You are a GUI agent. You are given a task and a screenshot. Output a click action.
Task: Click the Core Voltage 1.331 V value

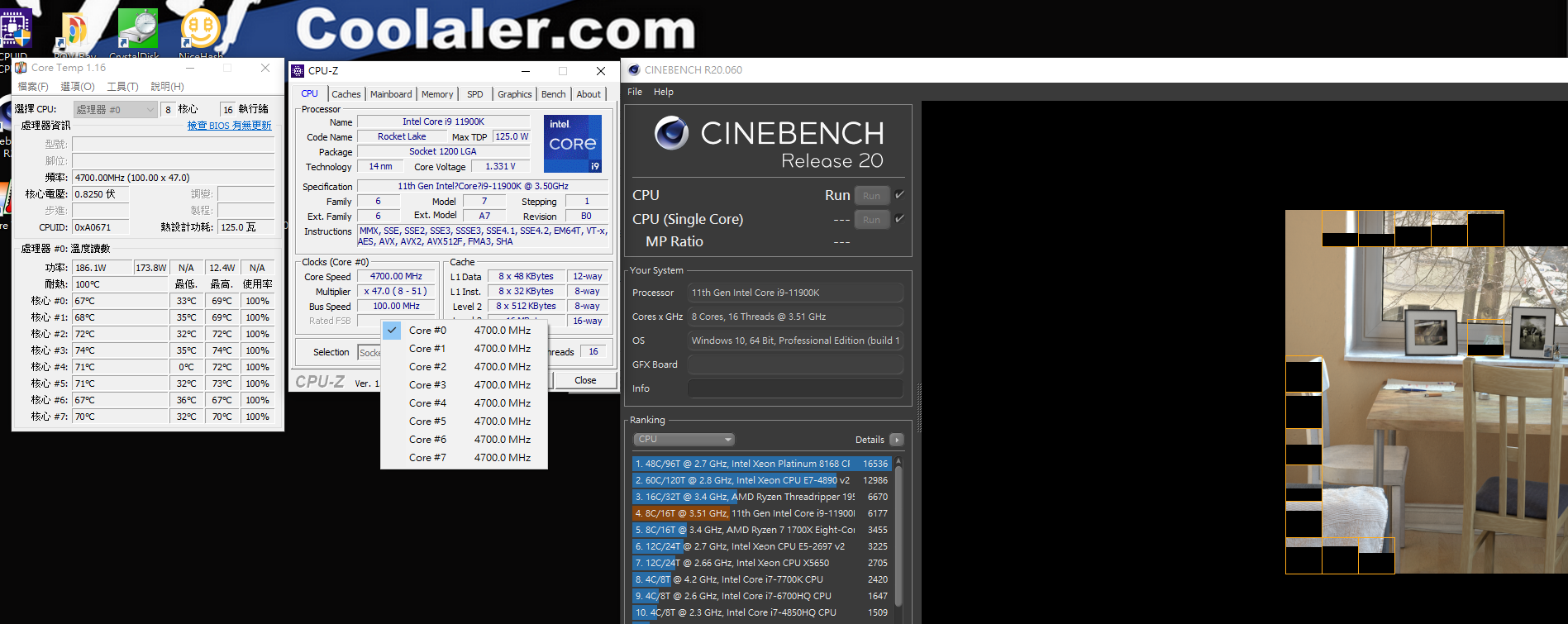pos(500,166)
